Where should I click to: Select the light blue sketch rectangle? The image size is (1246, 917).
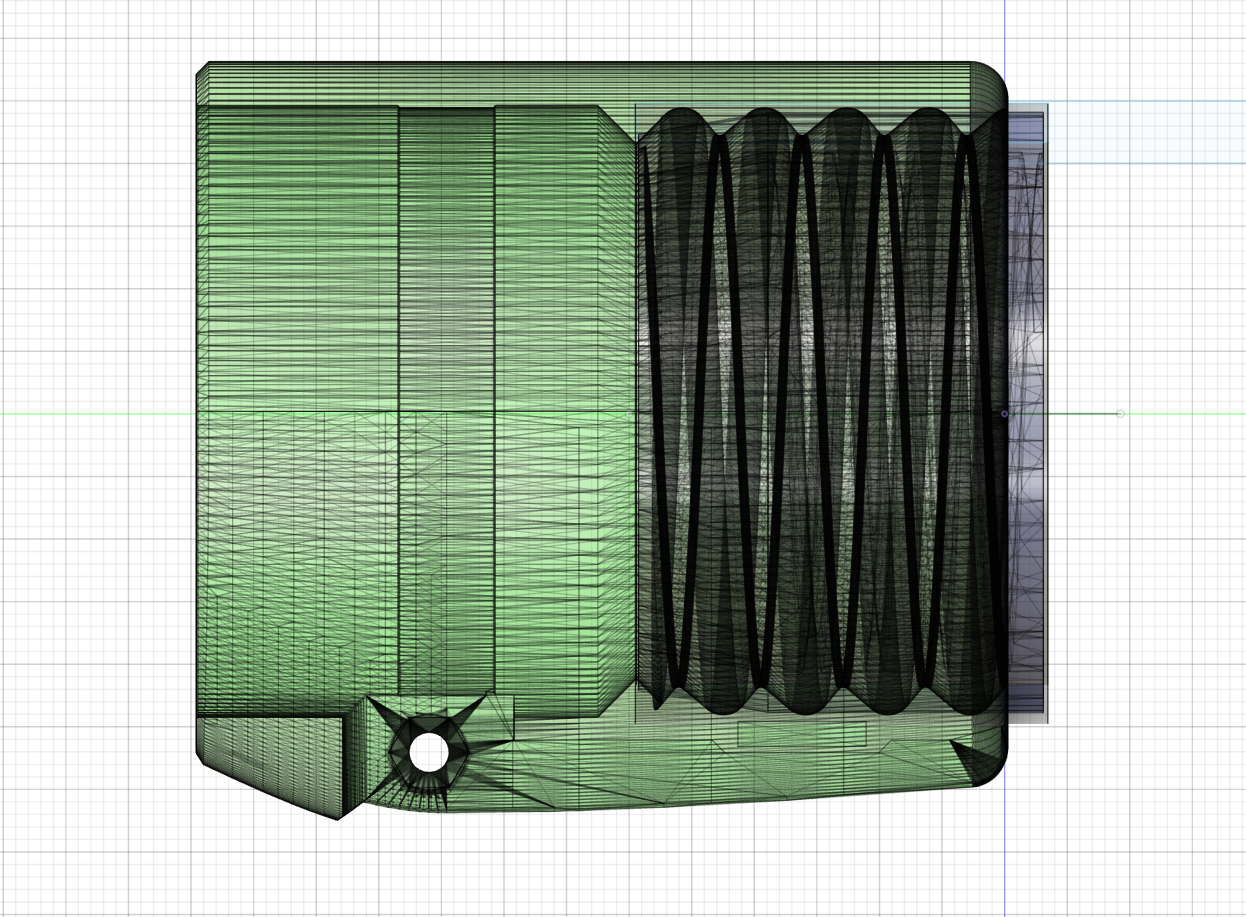[1145, 132]
